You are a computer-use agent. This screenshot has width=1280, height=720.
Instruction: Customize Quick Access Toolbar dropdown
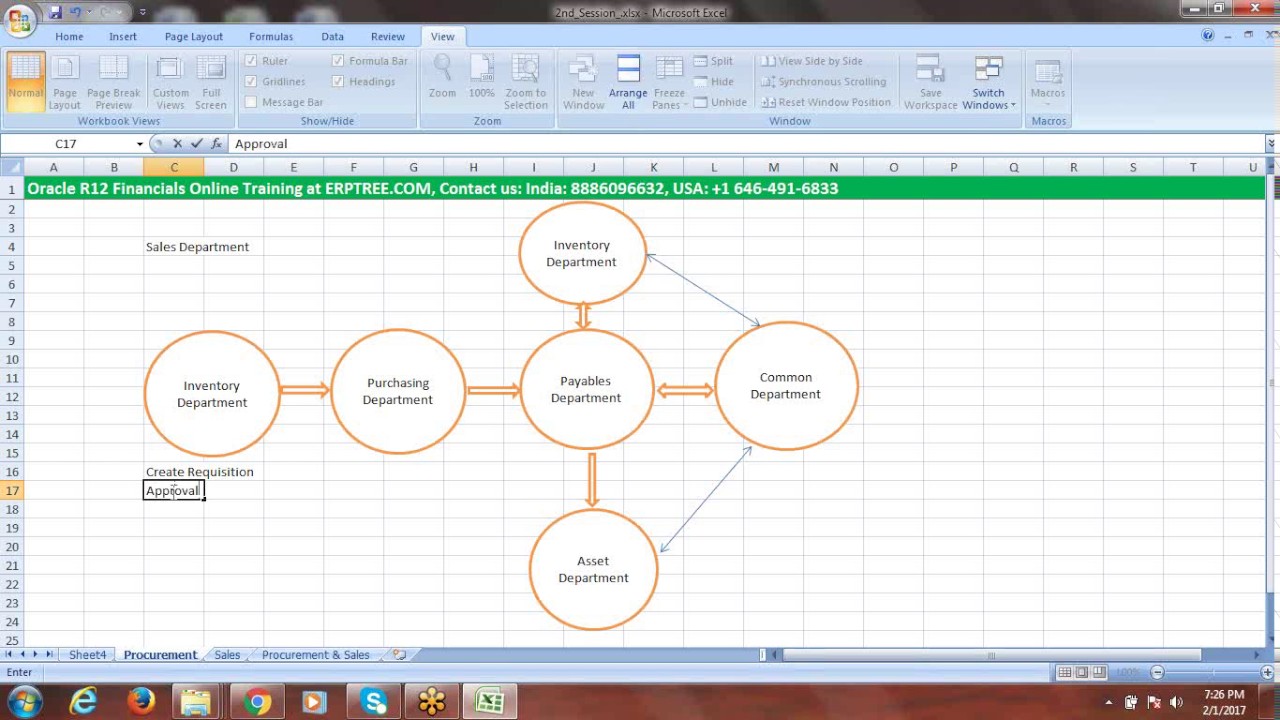pos(143,13)
